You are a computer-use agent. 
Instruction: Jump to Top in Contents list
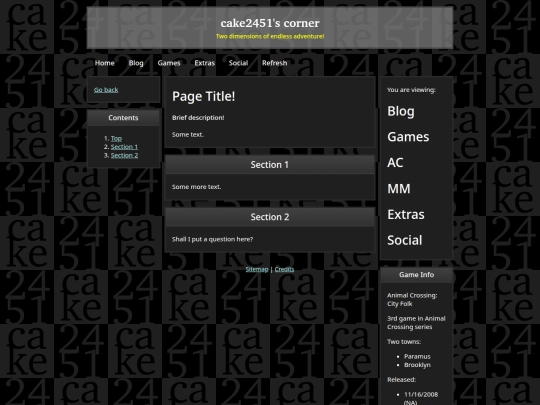pos(116,138)
